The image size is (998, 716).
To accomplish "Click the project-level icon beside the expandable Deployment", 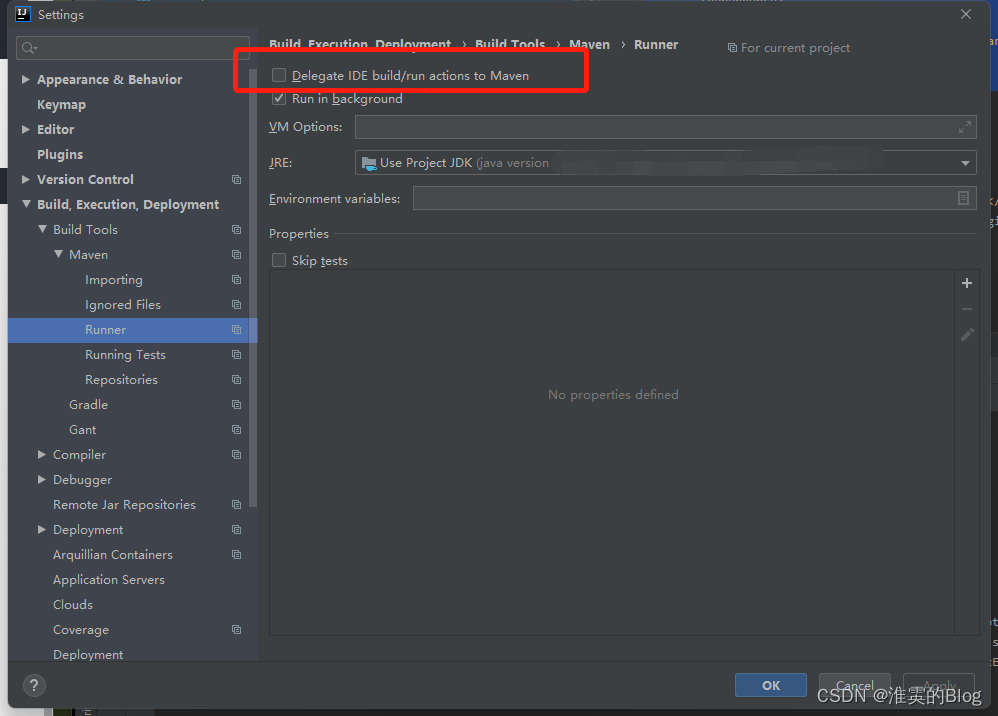I will (x=236, y=530).
